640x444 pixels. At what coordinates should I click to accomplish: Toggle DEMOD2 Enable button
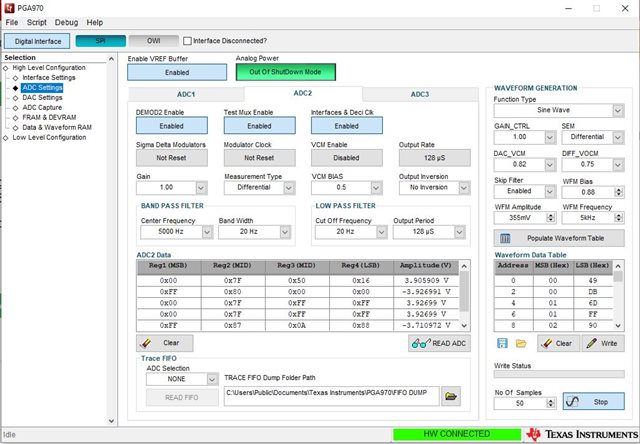coord(171,126)
